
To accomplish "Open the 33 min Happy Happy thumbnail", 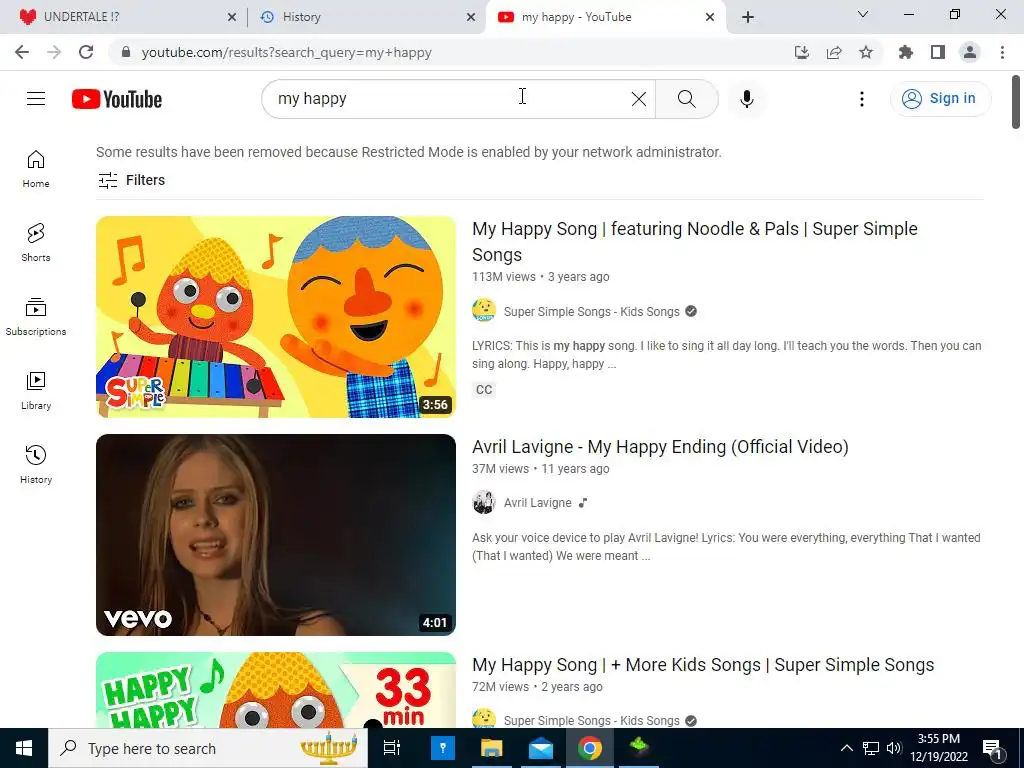I will [x=276, y=690].
